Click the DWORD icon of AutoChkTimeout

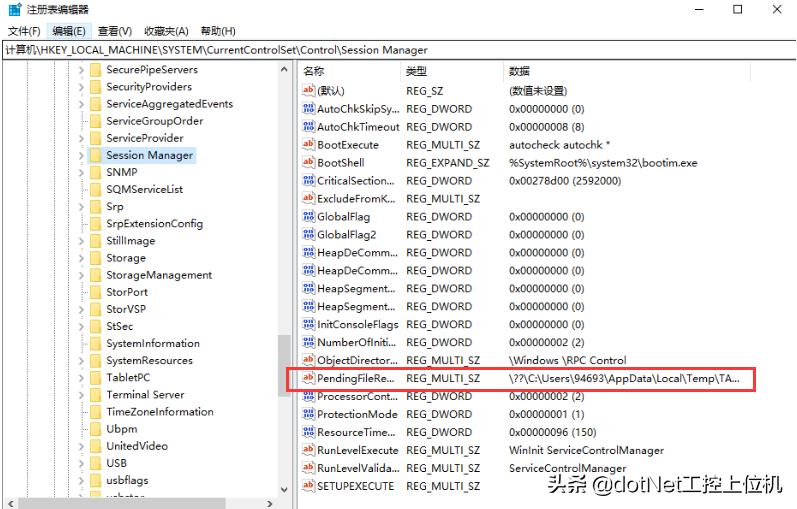pos(308,127)
